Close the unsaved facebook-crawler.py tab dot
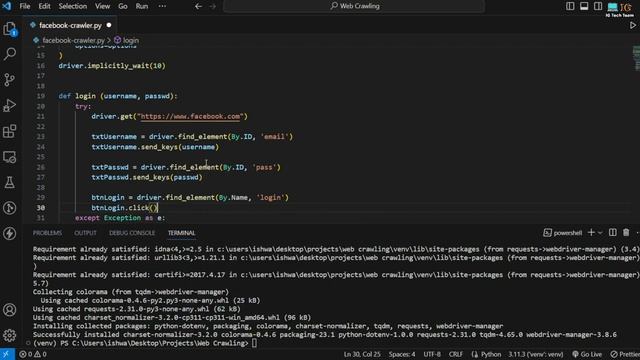This screenshot has width=640, height=360. 109,25
